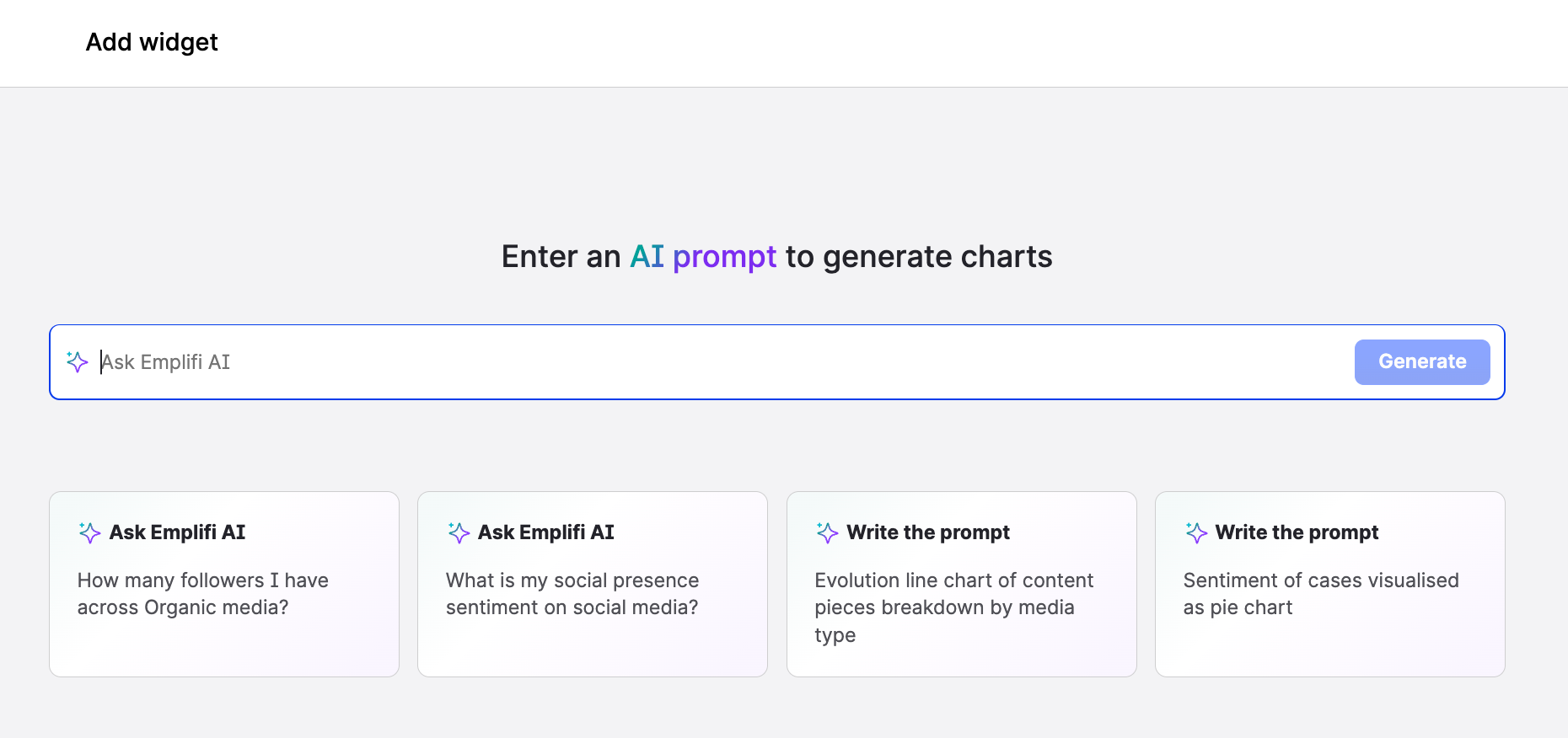The width and height of the screenshot is (1568, 738).
Task: Click the AI prompt colored text in the title
Action: (702, 256)
